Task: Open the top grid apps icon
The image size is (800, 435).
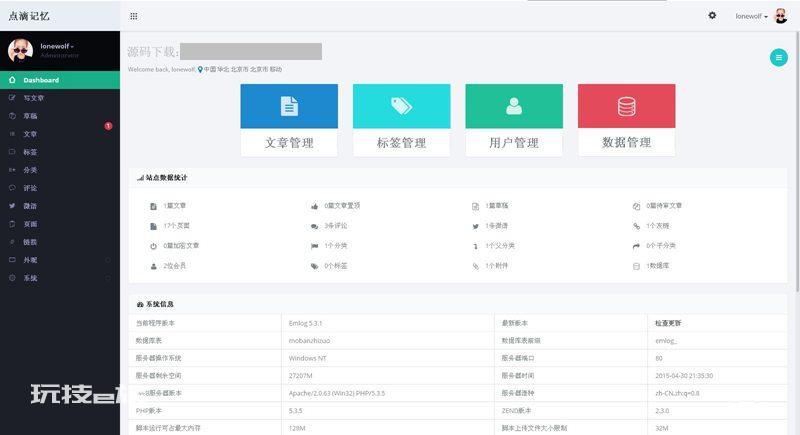Action: click(x=134, y=16)
